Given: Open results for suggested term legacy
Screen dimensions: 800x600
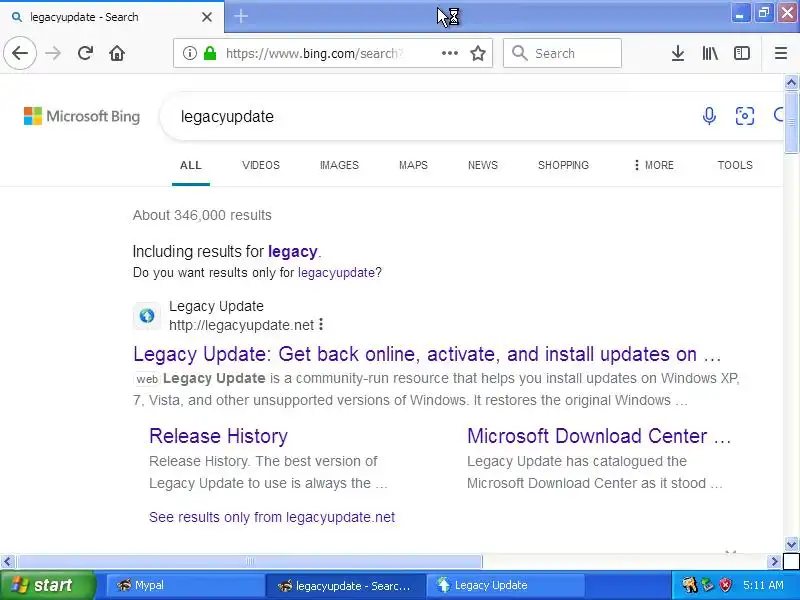Looking at the screenshot, I should click(293, 252).
